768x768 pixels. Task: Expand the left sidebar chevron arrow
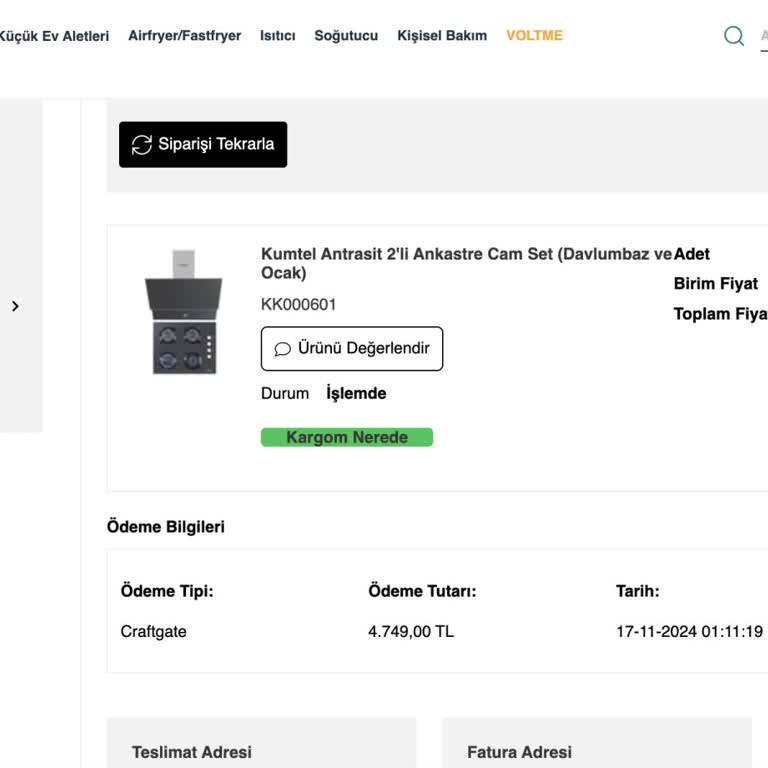click(x=15, y=306)
